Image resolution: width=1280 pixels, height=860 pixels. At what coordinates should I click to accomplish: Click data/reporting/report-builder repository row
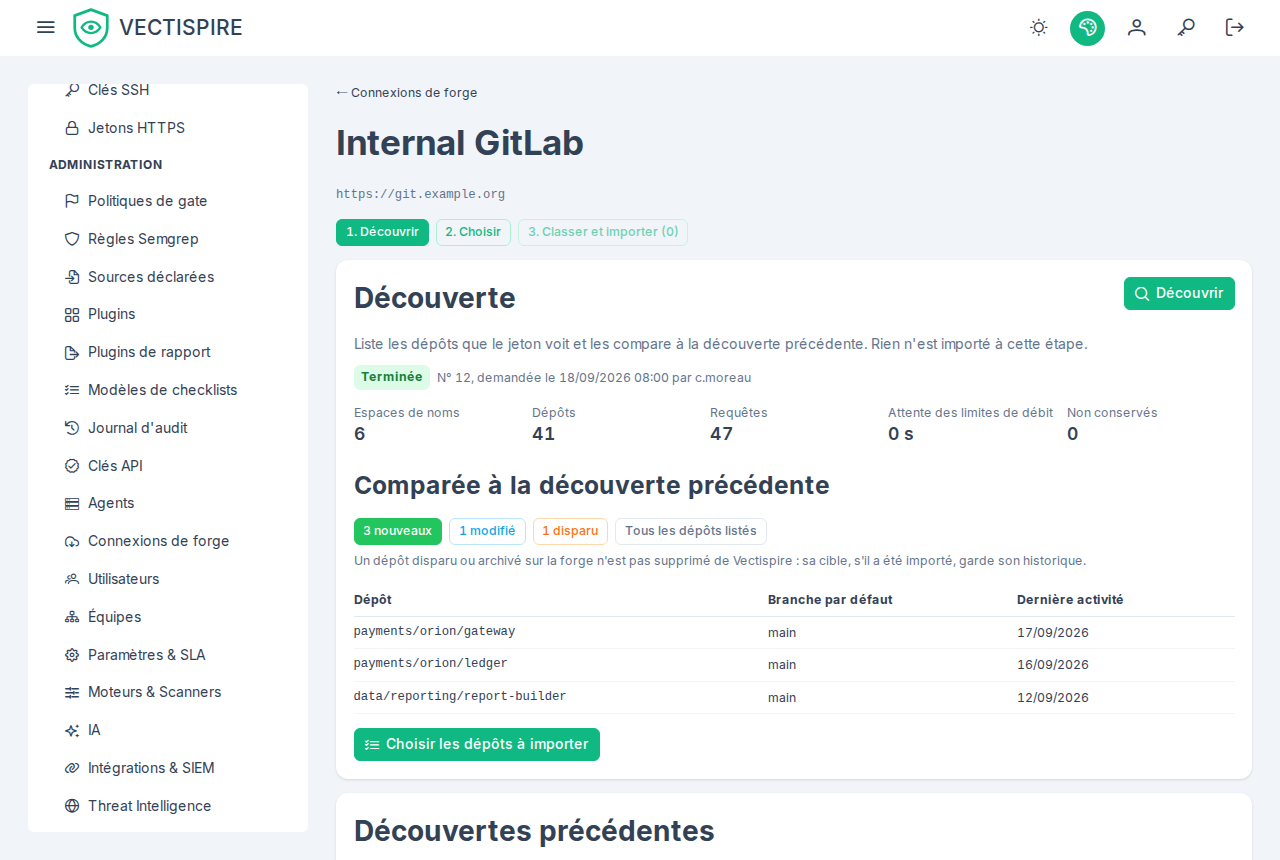pos(794,697)
